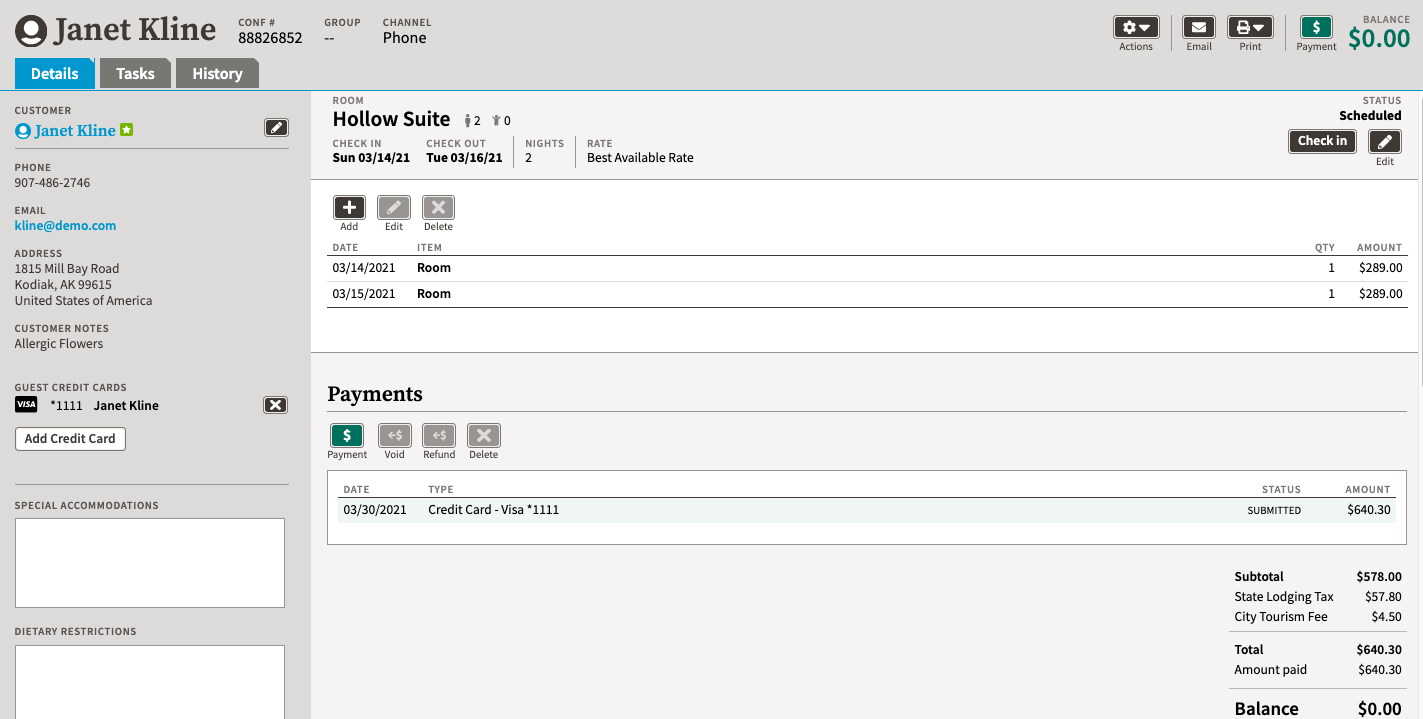Image resolution: width=1423 pixels, height=719 pixels.
Task: Record a payment with green dollar icon
Action: (346, 435)
